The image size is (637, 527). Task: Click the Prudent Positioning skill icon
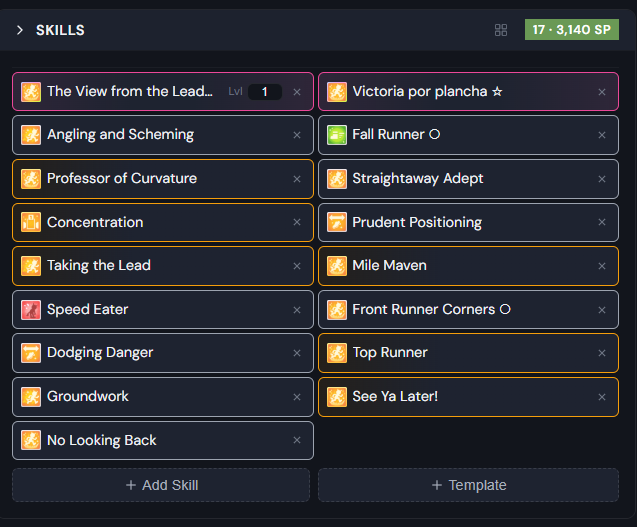pyautogui.click(x=337, y=222)
